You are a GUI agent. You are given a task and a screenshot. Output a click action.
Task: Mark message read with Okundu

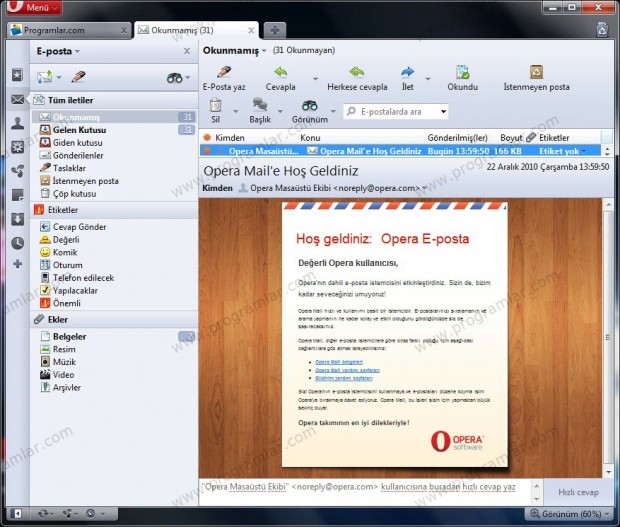(x=463, y=79)
